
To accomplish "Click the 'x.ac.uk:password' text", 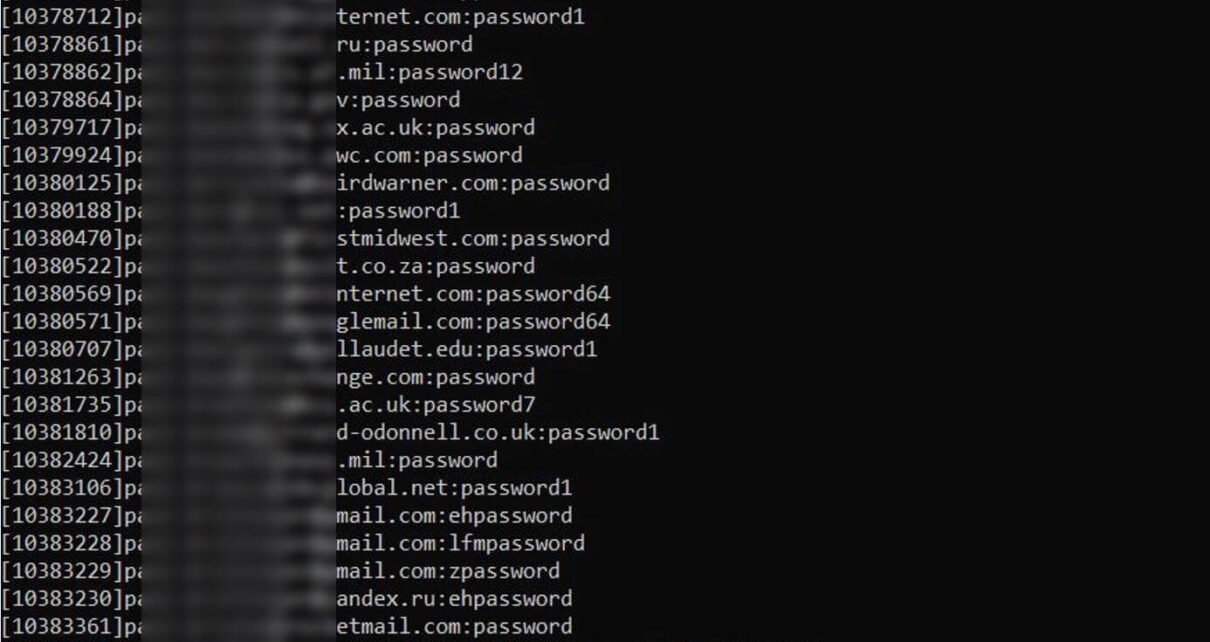I will coord(436,128).
